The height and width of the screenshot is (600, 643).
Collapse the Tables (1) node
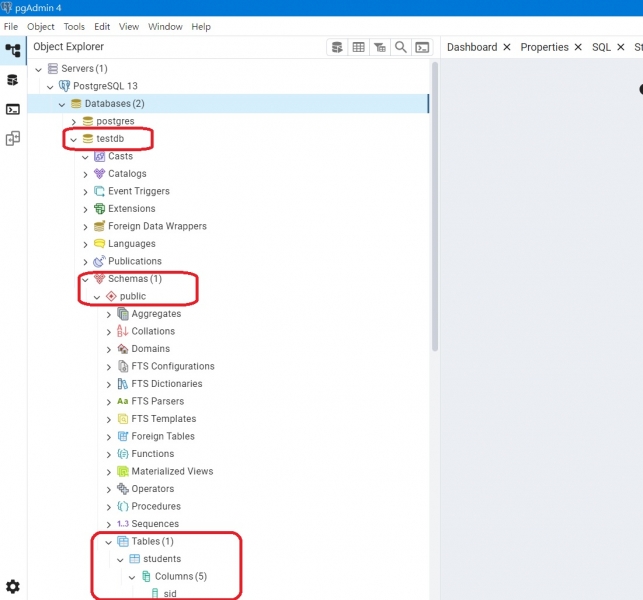109,542
